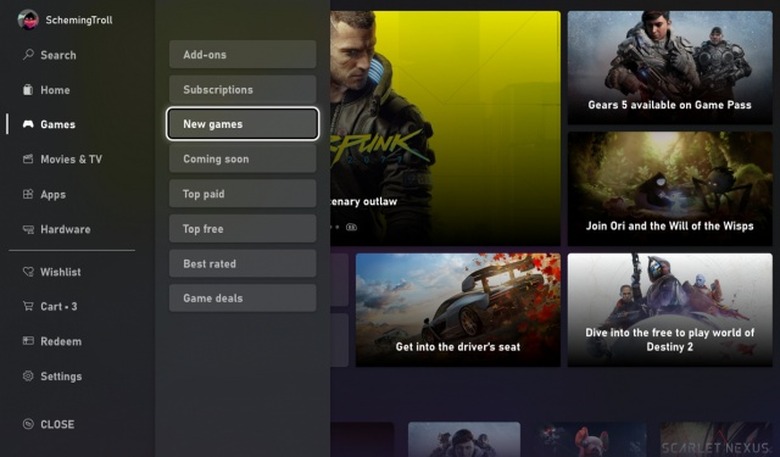Open the Gears 5 Game Pass tile

click(669, 68)
